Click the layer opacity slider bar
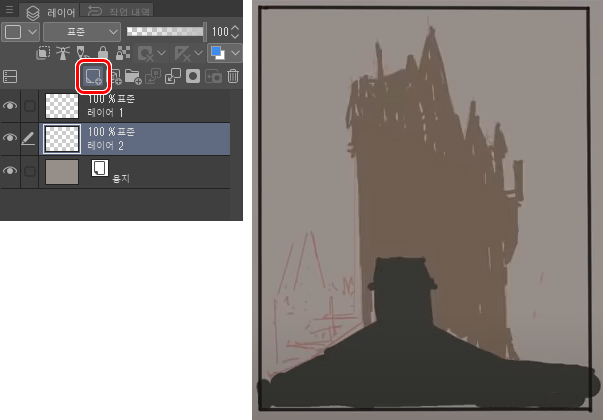Screen dimensions: 603x420 click(x=165, y=31)
